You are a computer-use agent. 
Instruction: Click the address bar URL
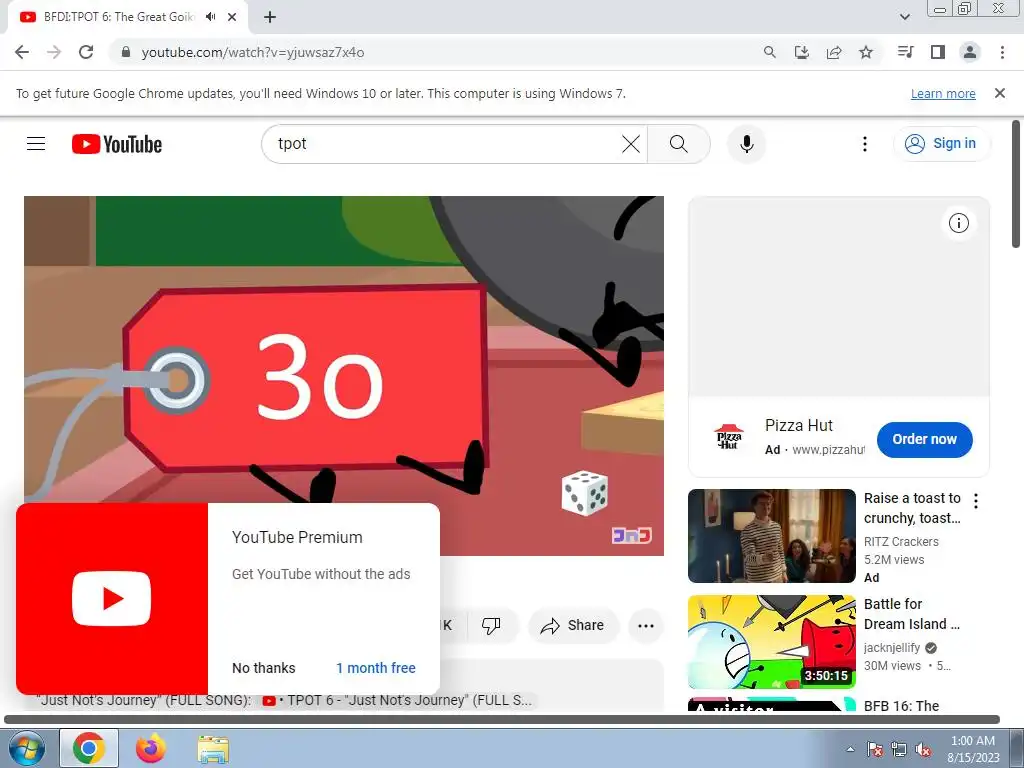click(253, 52)
